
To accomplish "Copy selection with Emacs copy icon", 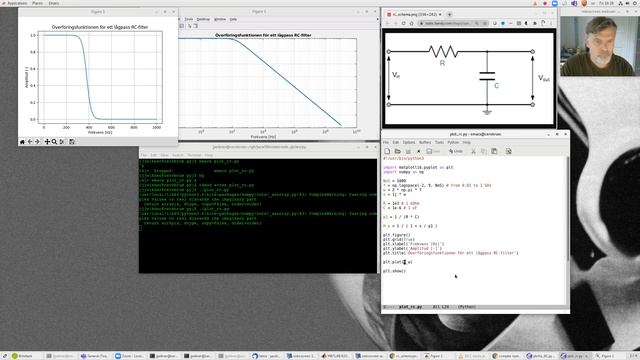I will [x=484, y=151].
